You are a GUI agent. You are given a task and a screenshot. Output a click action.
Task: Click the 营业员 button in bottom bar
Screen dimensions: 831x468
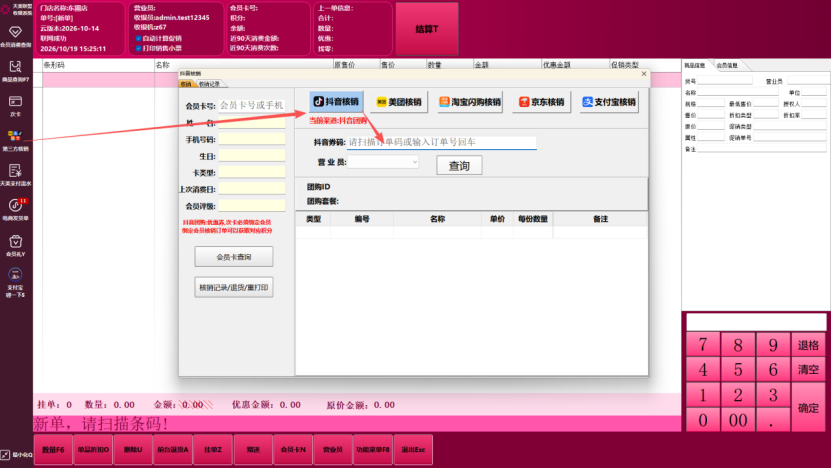click(x=333, y=449)
